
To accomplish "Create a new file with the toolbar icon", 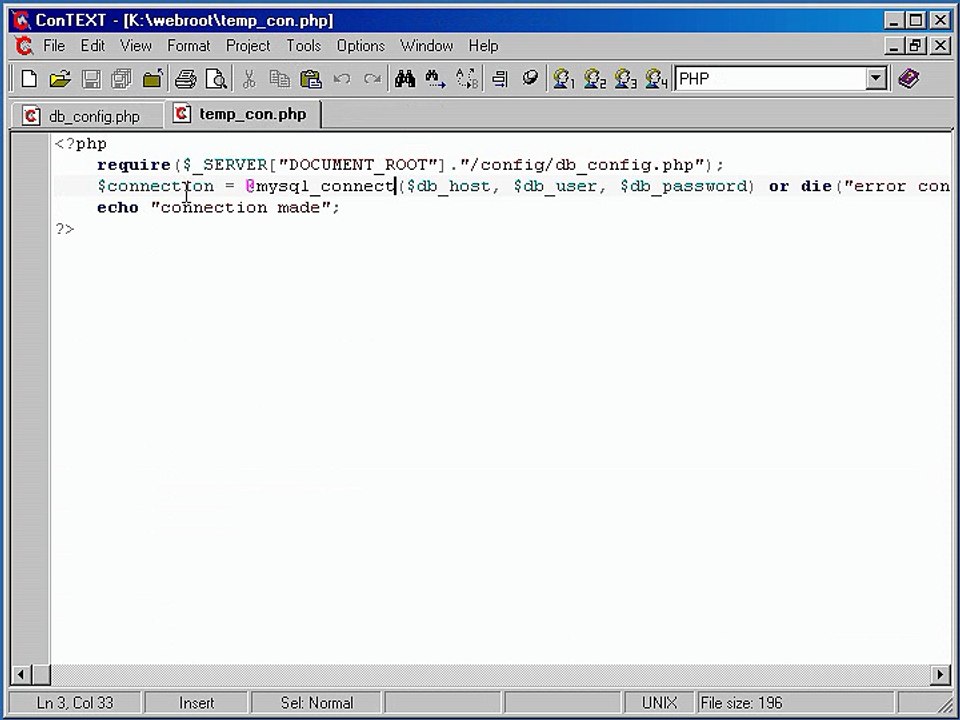I will click(x=29, y=79).
